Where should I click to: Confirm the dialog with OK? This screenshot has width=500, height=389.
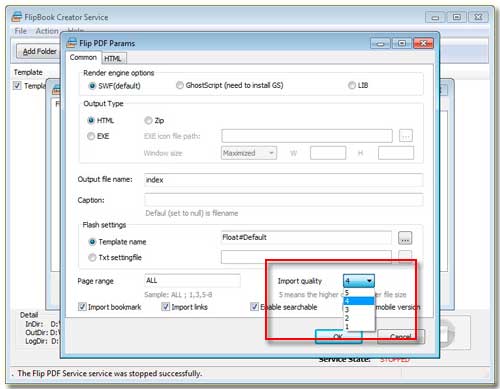338,337
